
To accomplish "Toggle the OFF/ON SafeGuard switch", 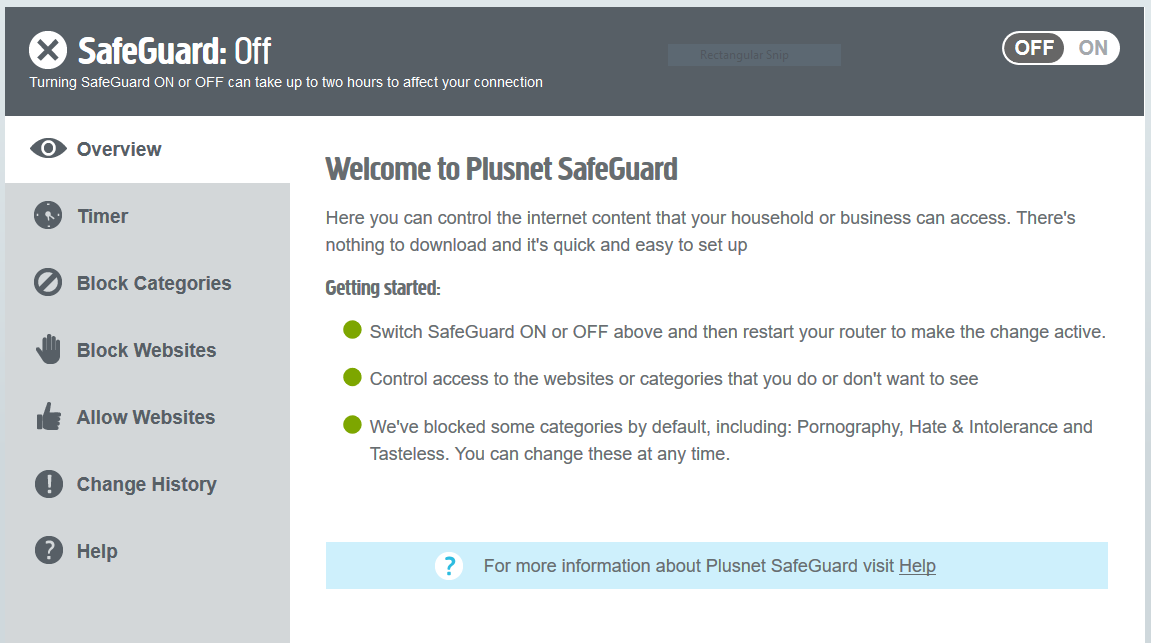I will click(x=1060, y=47).
